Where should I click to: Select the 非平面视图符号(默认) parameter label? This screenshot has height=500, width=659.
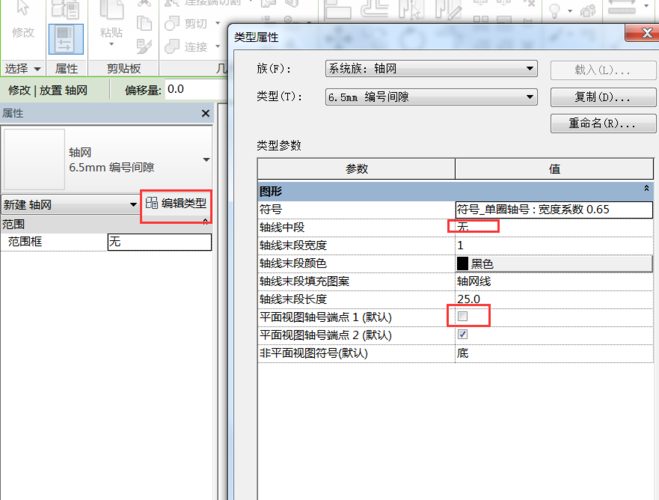(x=314, y=353)
